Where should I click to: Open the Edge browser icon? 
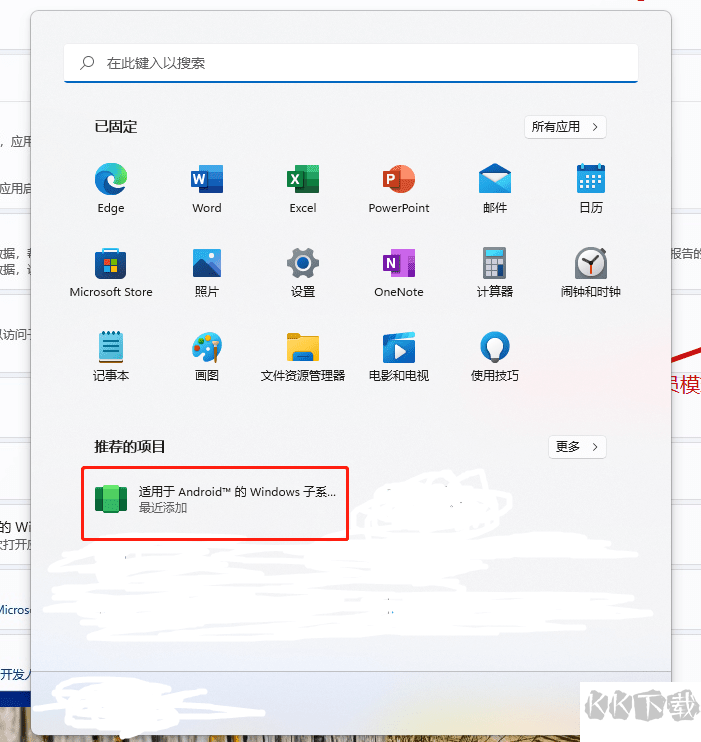[111, 179]
